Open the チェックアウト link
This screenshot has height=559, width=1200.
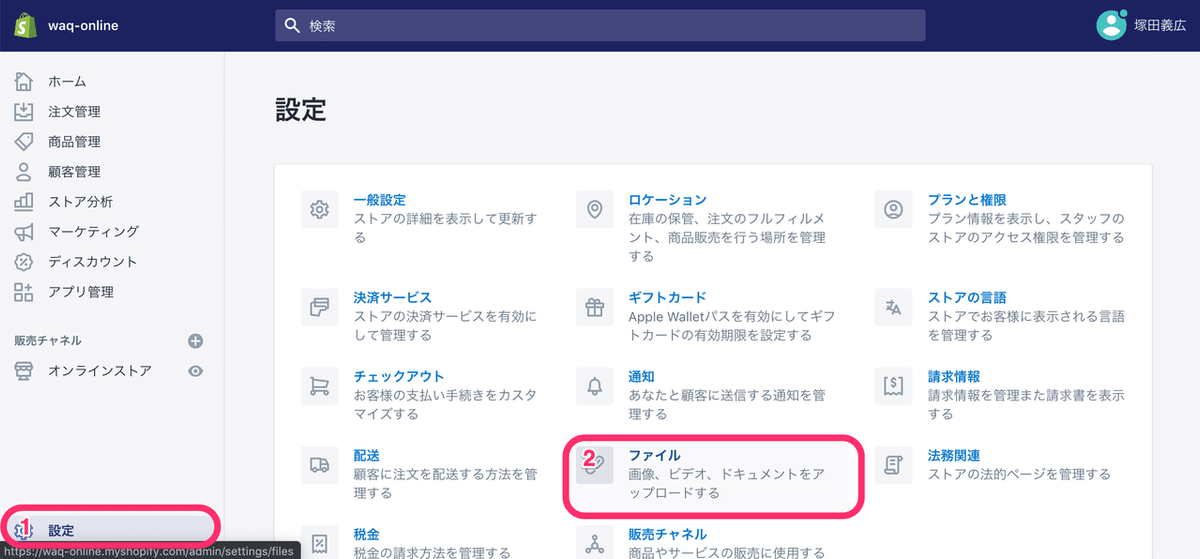[x=399, y=377]
